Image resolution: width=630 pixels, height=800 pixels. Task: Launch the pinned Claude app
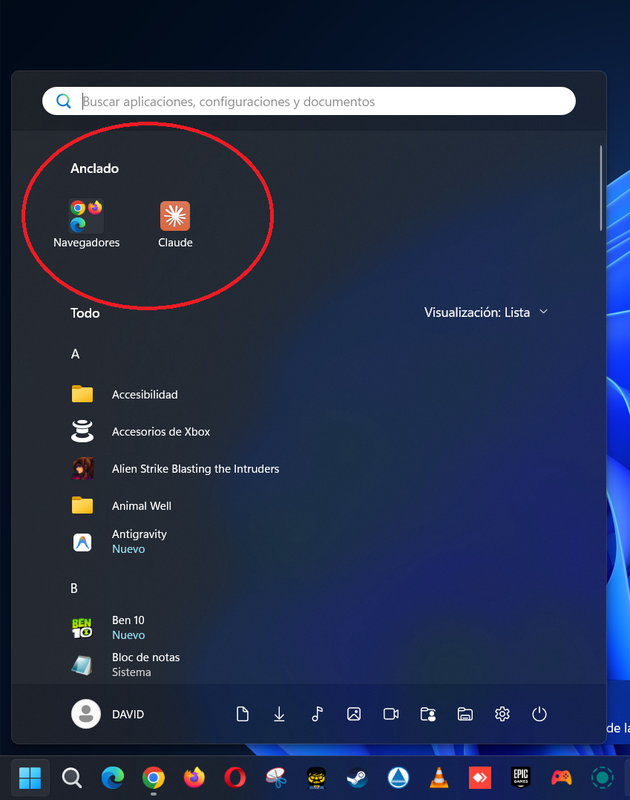[x=175, y=223]
